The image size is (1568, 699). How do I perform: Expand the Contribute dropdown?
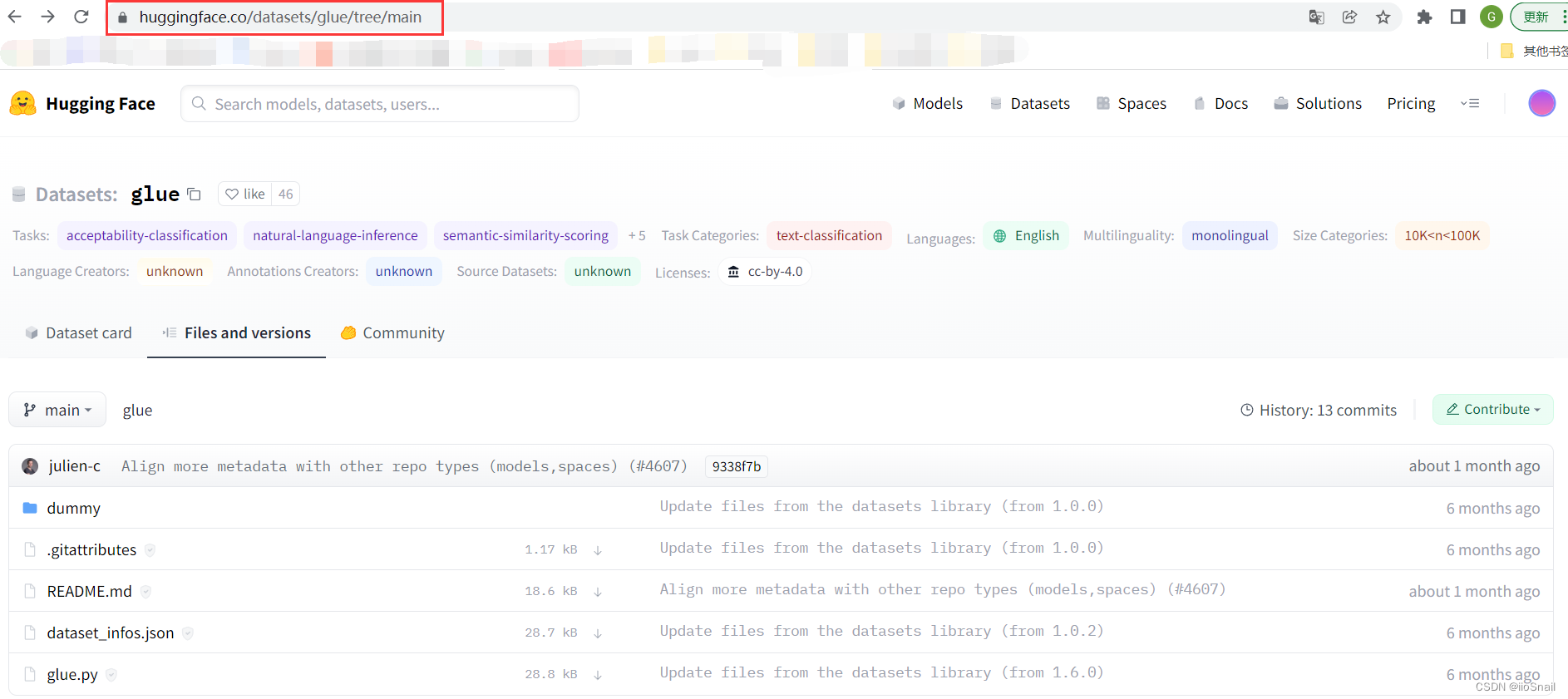[1492, 409]
